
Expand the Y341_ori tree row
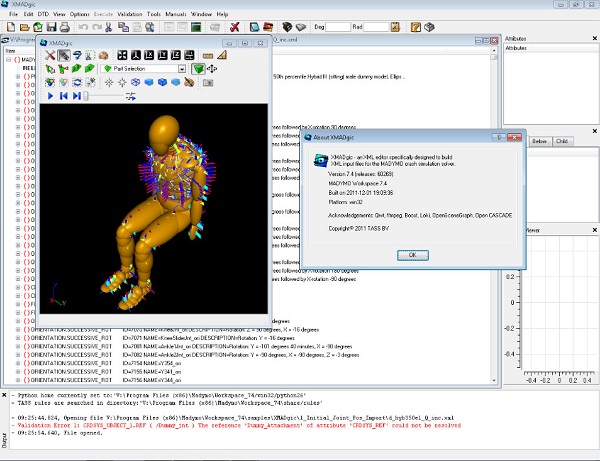[x=18, y=372]
